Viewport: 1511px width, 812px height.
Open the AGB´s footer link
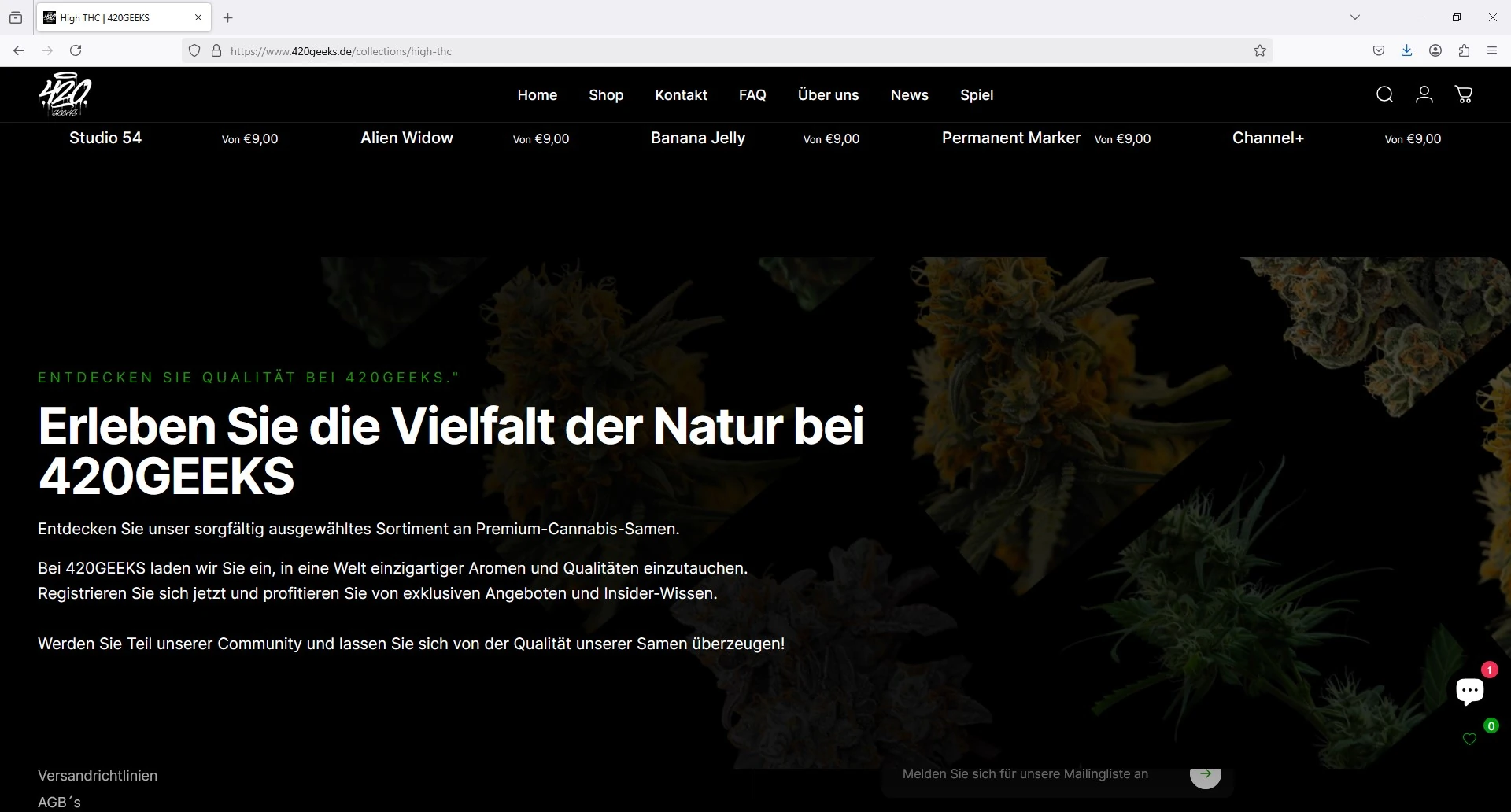[59, 803]
